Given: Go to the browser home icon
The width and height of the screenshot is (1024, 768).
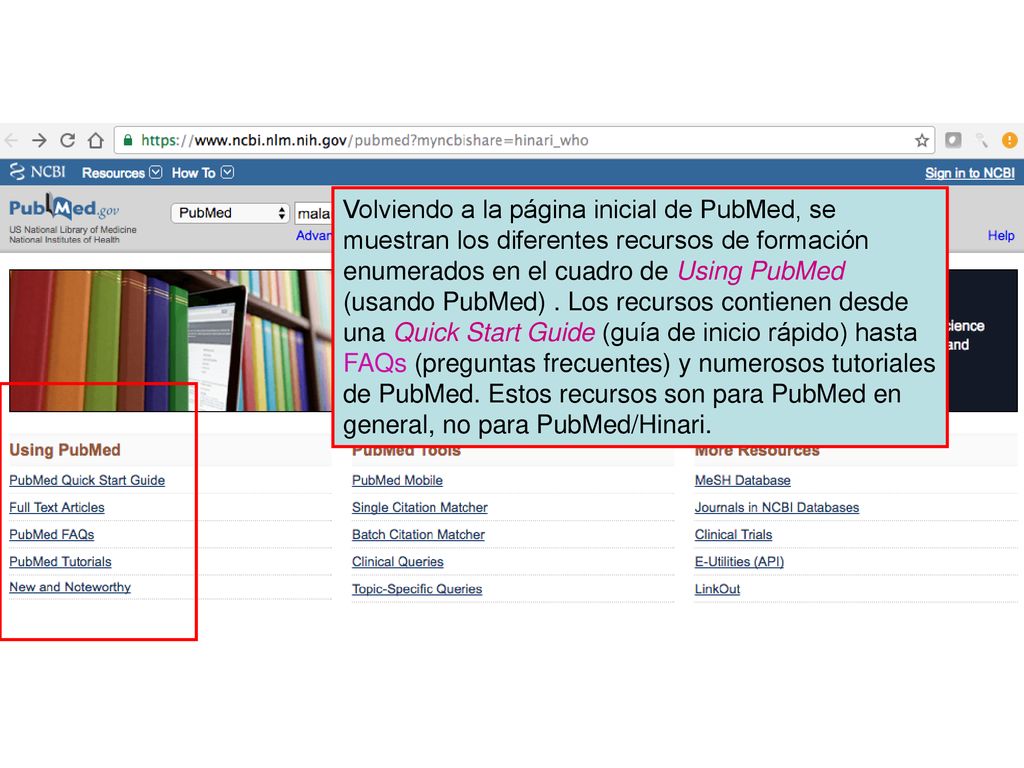Looking at the screenshot, I should point(96,140).
